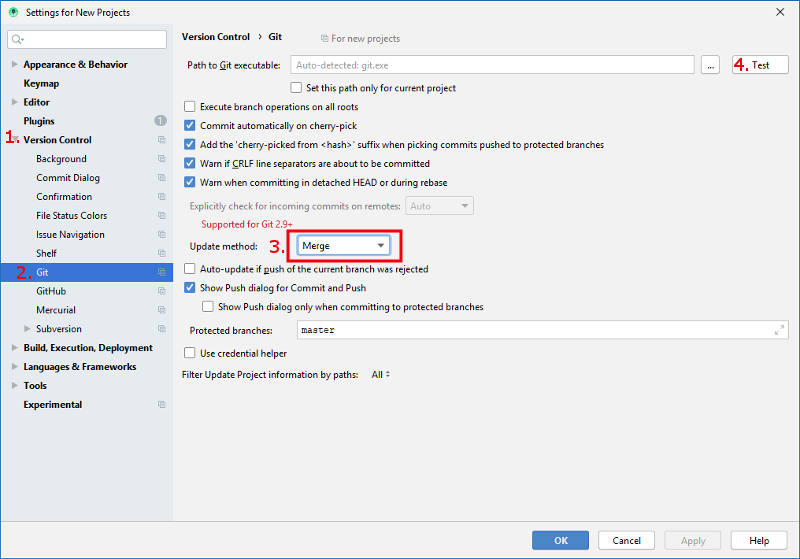This screenshot has width=800, height=559.
Task: Click the Path to Git executable field
Action: point(492,65)
